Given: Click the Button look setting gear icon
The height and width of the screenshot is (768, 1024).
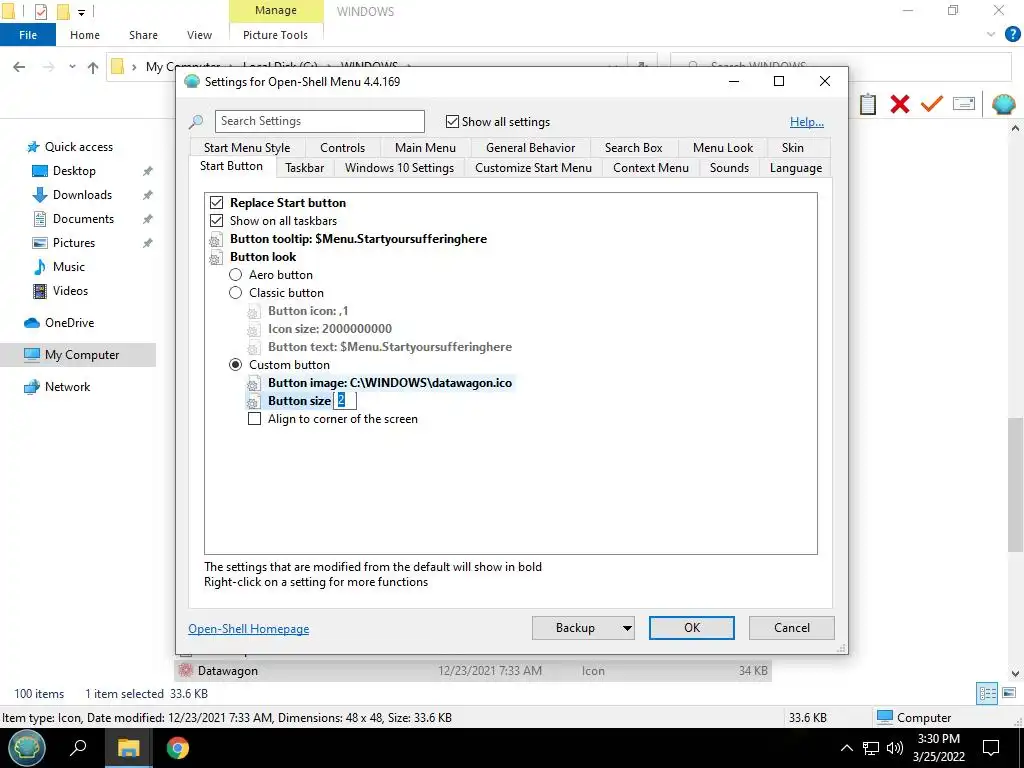Looking at the screenshot, I should tap(216, 257).
